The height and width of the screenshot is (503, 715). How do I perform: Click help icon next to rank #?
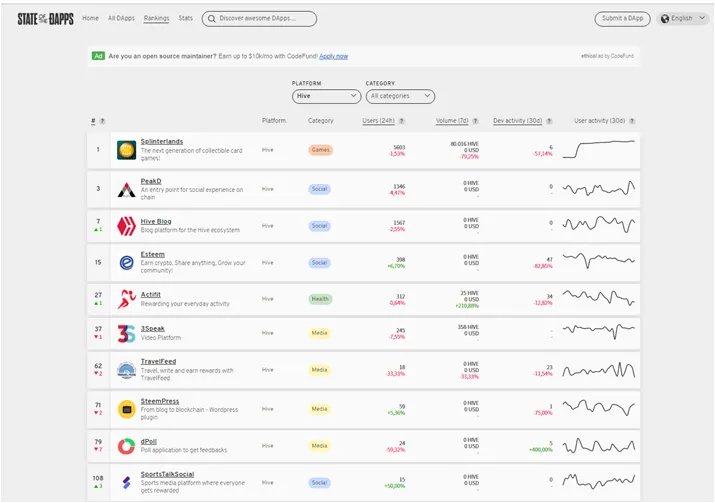click(x=103, y=121)
